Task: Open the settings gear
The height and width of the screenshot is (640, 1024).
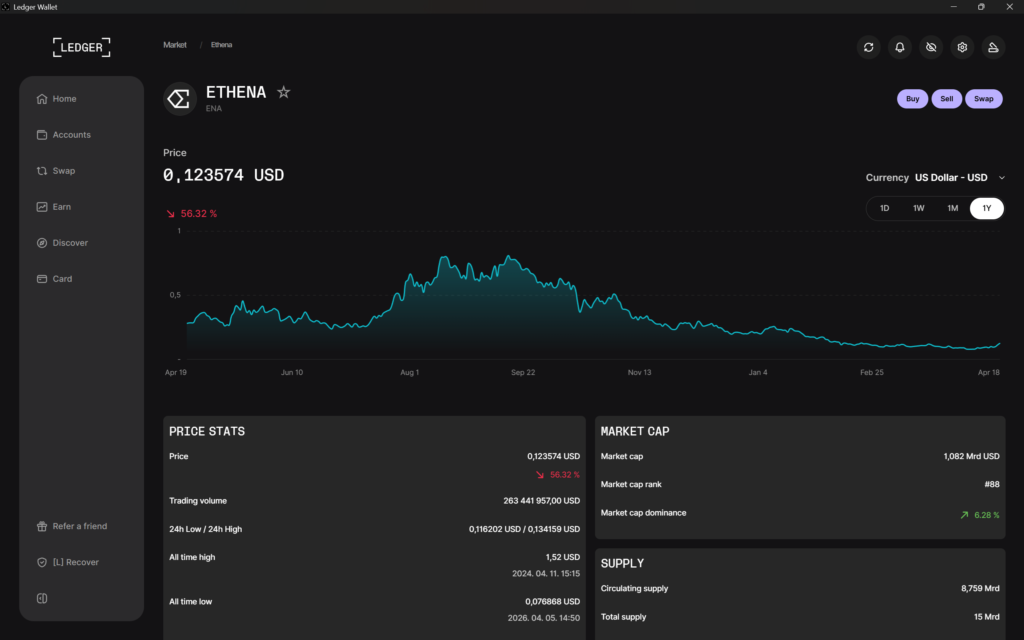Action: click(x=962, y=47)
